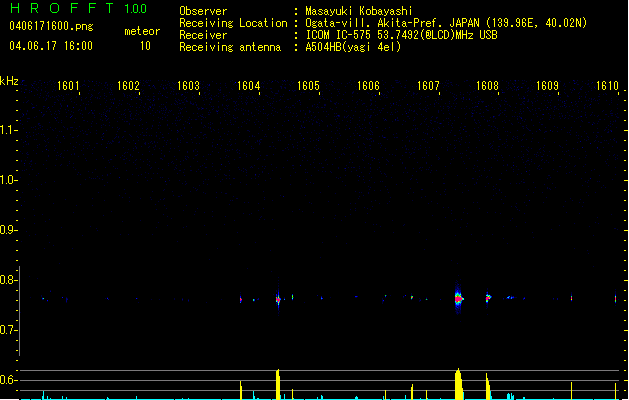
Task: Click the yellow power bar at 1608
Action: point(488,386)
